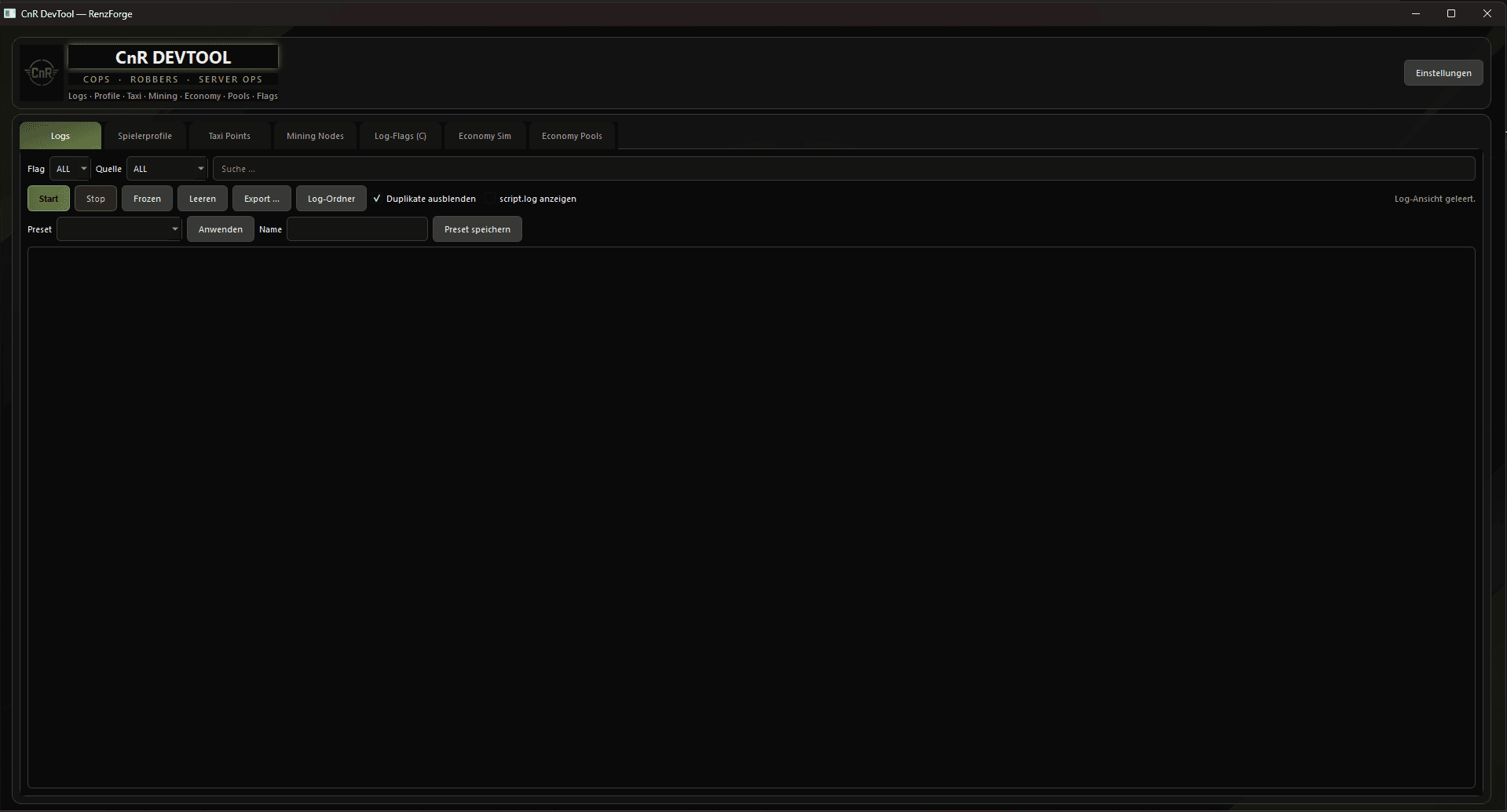Image resolution: width=1507 pixels, height=812 pixels.
Task: Open the Preset combo box
Action: pos(119,229)
